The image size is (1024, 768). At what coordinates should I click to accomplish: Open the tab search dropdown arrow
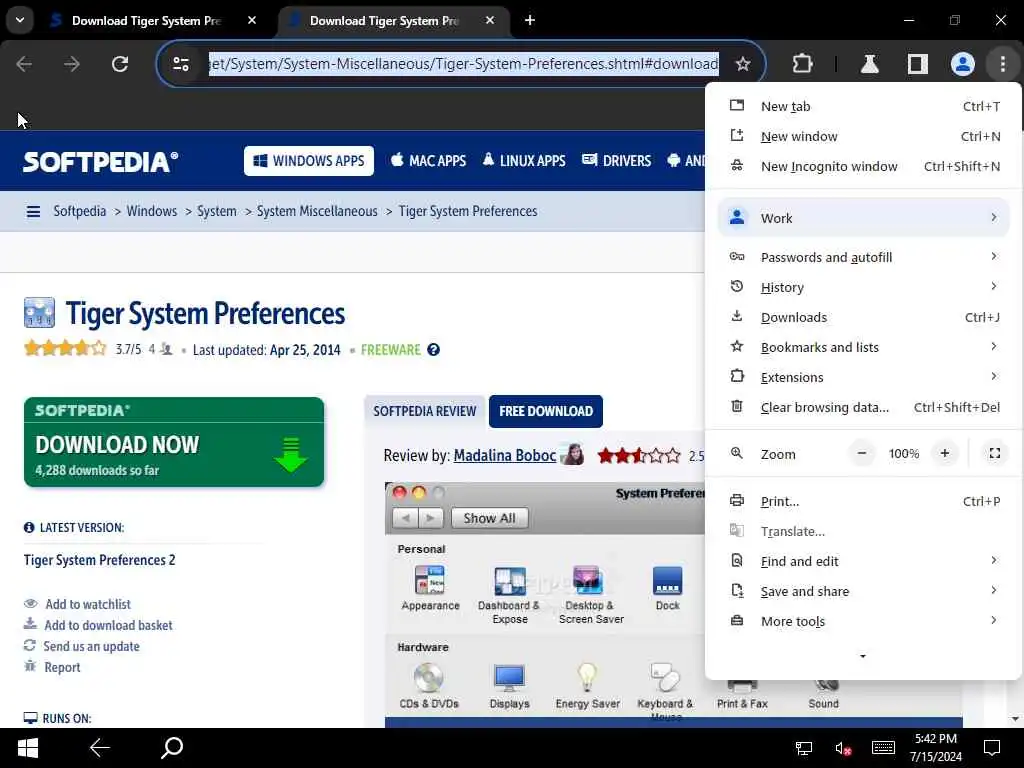tap(20, 20)
